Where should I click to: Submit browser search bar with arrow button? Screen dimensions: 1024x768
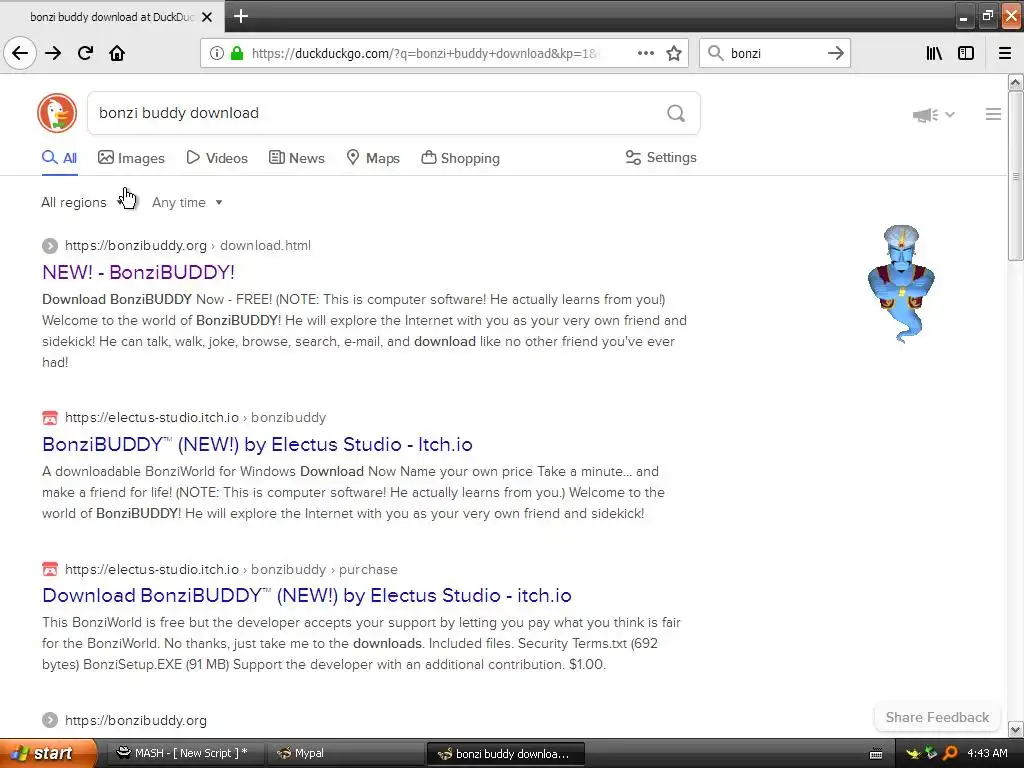click(x=835, y=53)
